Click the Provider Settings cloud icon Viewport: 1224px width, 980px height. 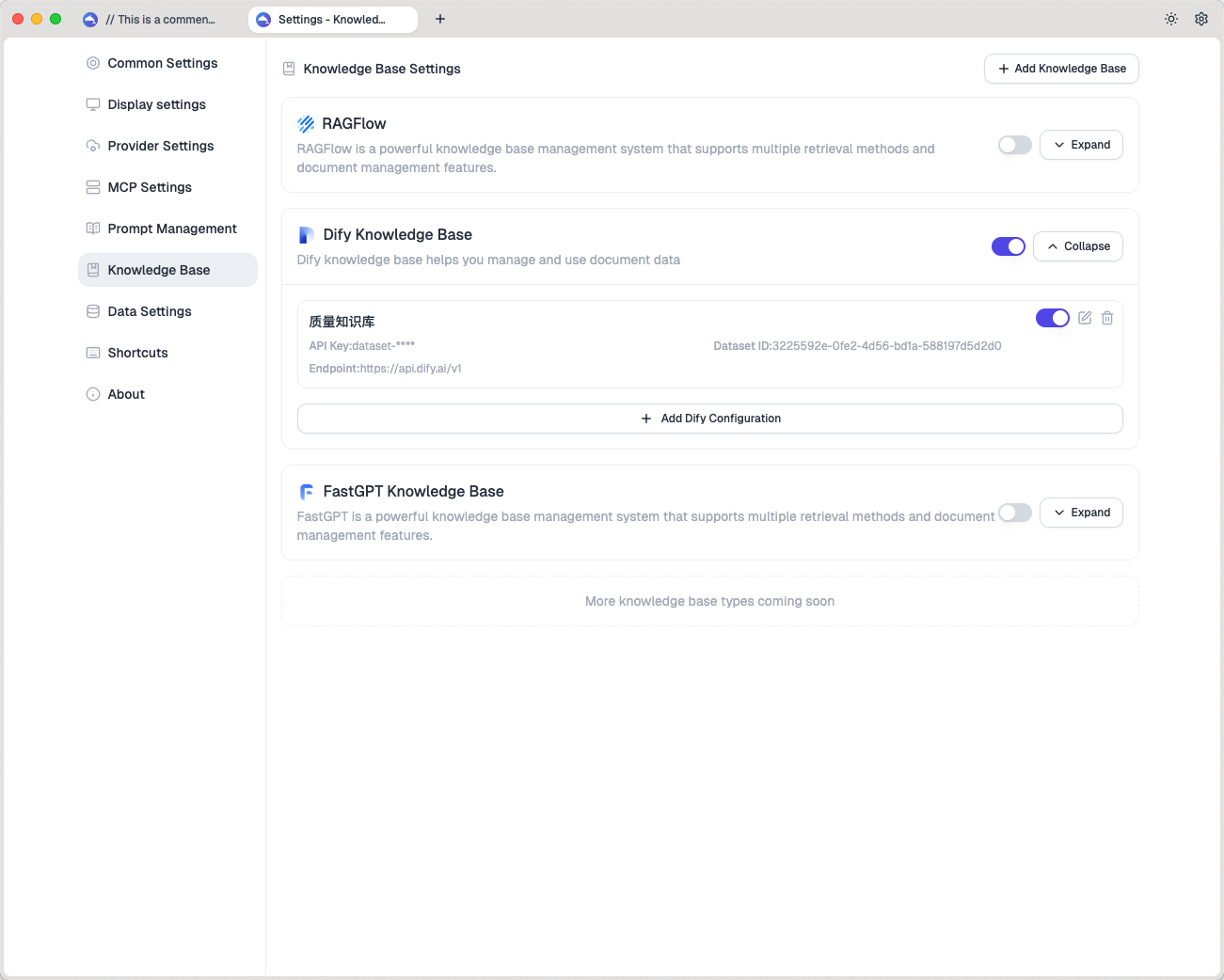93,146
